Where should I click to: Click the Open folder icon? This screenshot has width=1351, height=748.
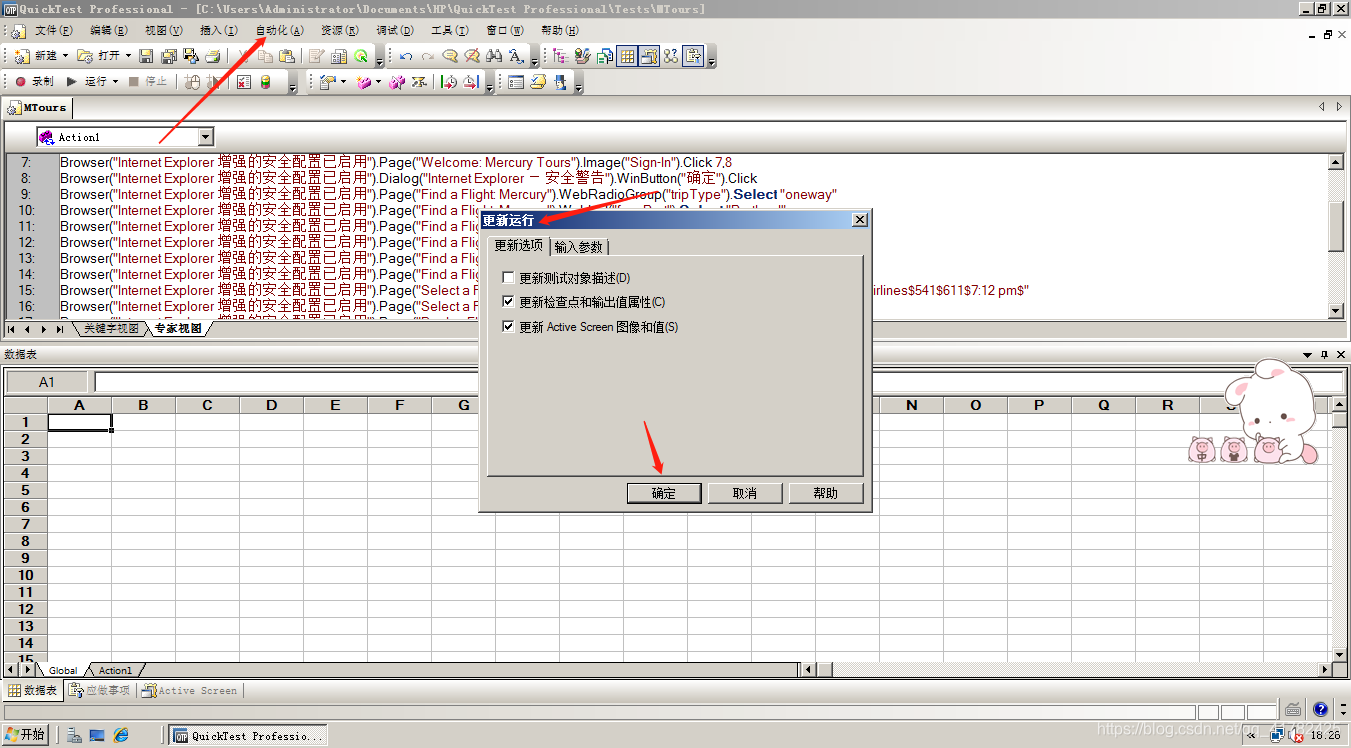click(84, 56)
